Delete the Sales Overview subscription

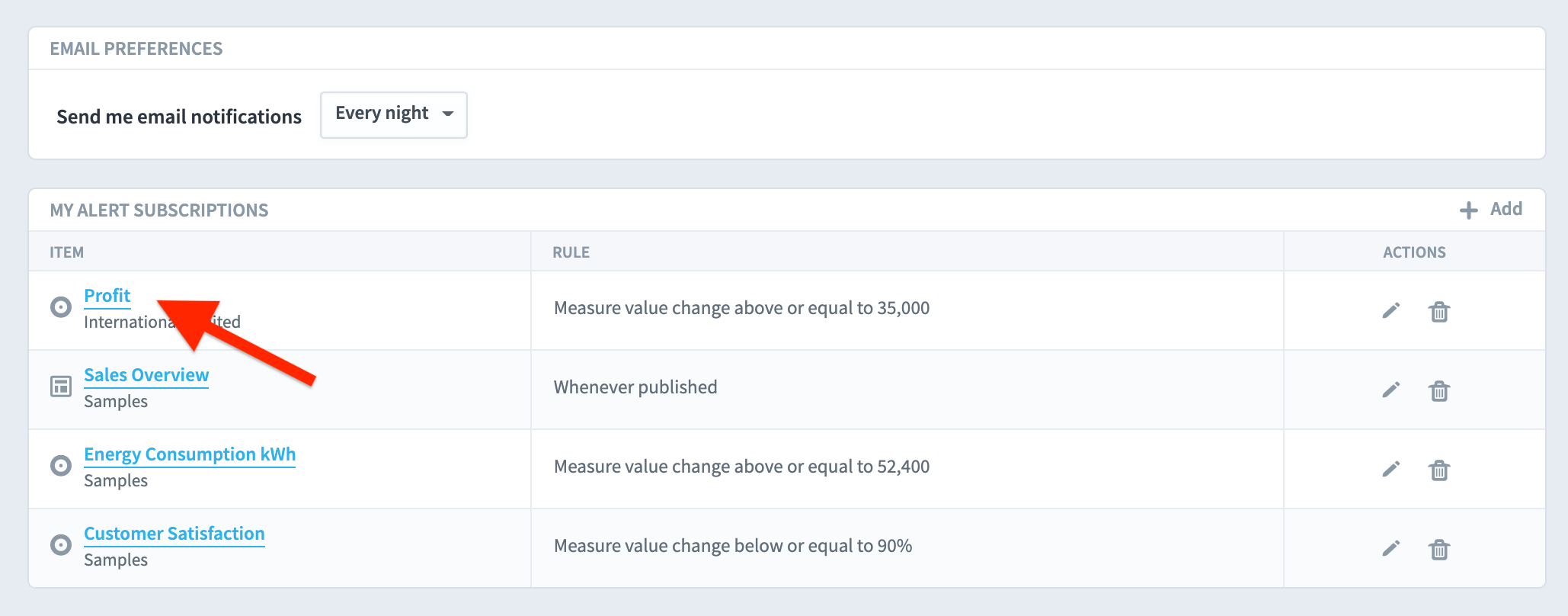[x=1439, y=390]
